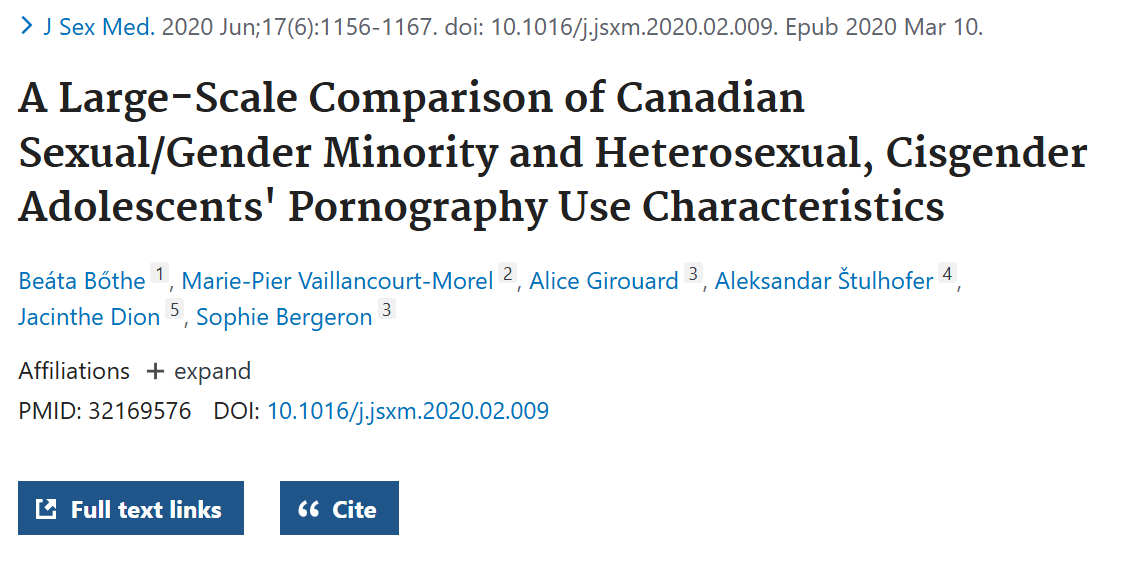Click author Alice Girouard
Image resolution: width=1143 pixels, height=567 pixels.
click(603, 281)
